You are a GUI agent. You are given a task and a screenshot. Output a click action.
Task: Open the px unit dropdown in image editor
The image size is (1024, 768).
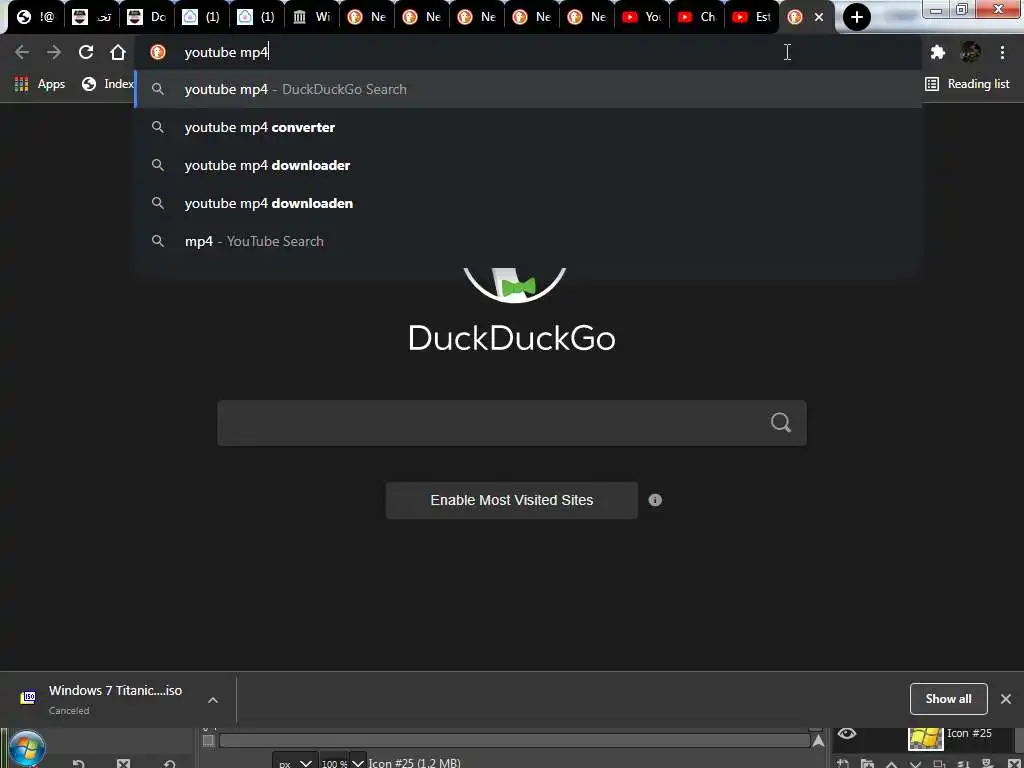(x=295, y=762)
